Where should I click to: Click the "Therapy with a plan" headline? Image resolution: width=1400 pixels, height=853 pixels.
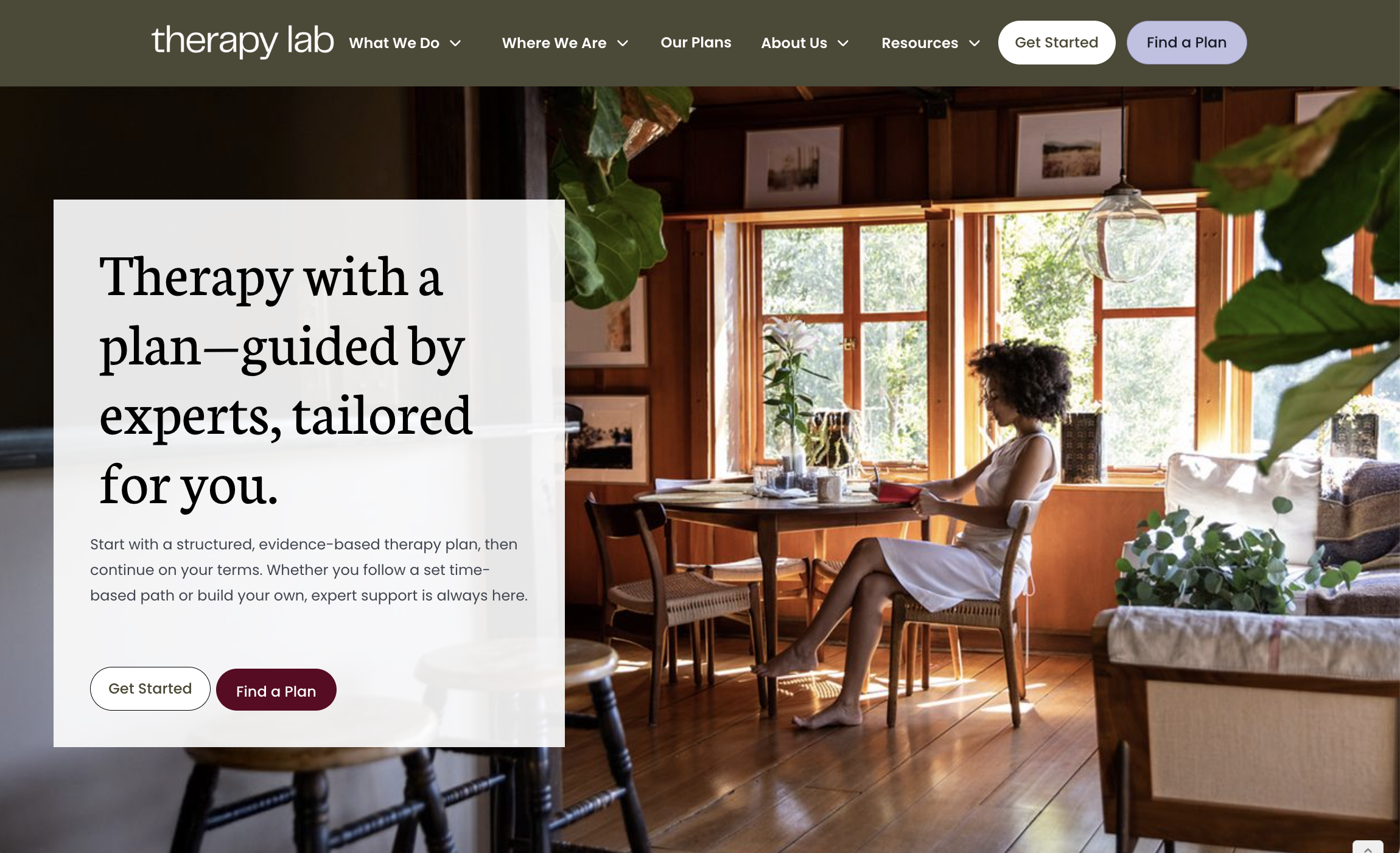click(x=286, y=380)
